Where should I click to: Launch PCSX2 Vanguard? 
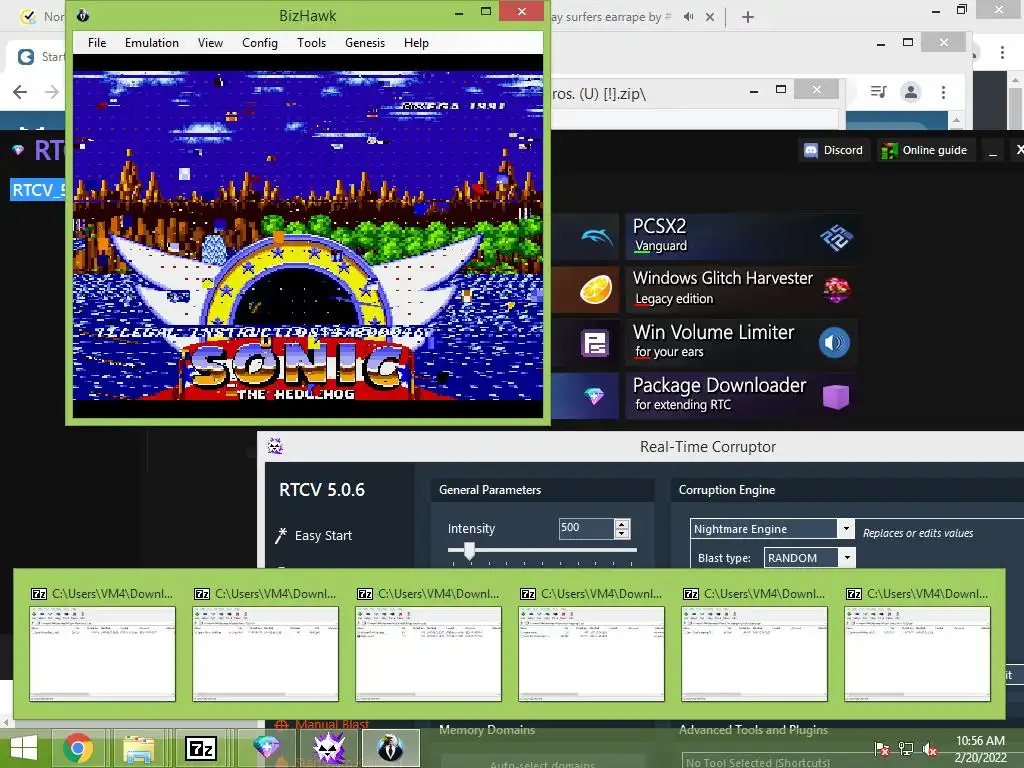tap(741, 235)
